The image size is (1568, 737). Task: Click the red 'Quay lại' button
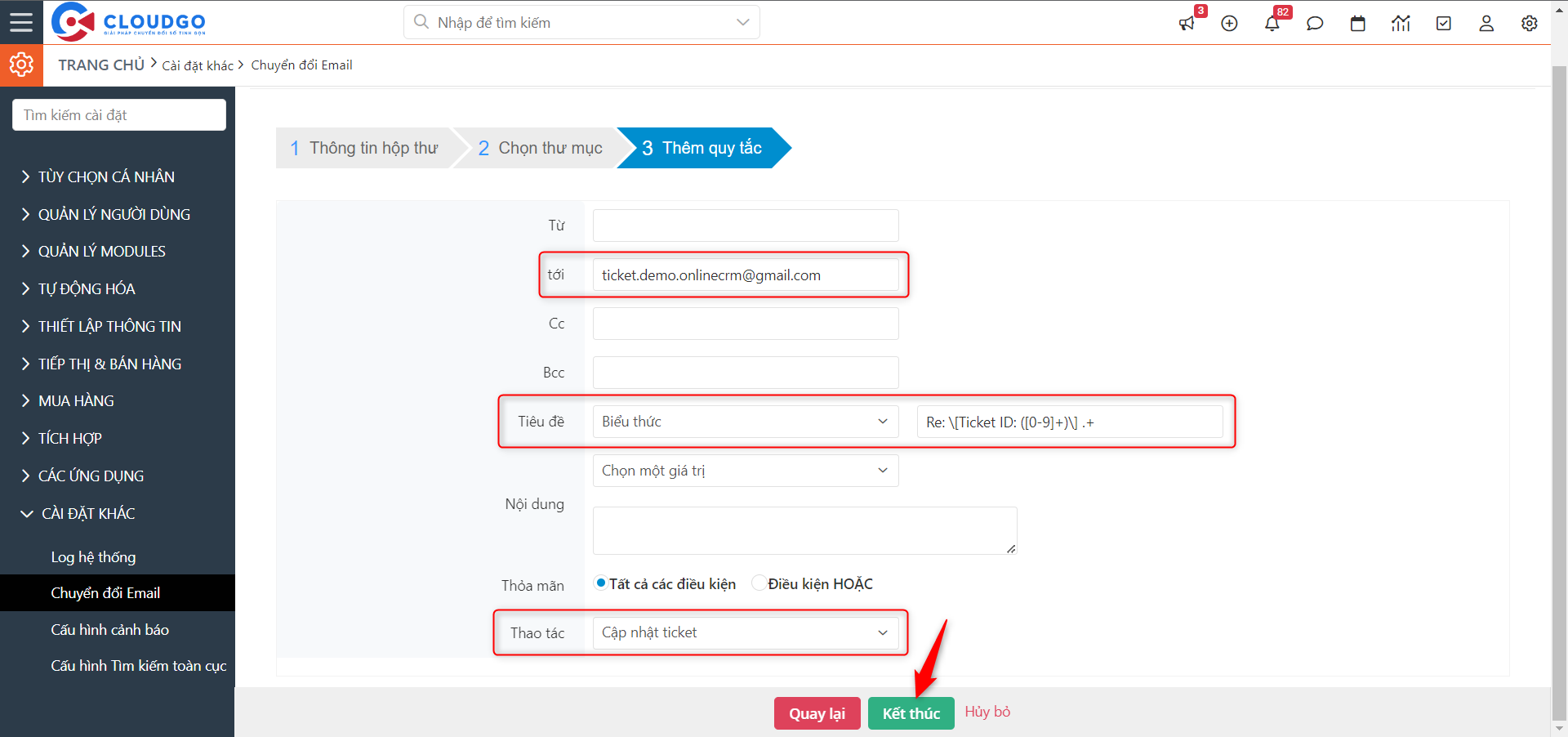point(817,713)
